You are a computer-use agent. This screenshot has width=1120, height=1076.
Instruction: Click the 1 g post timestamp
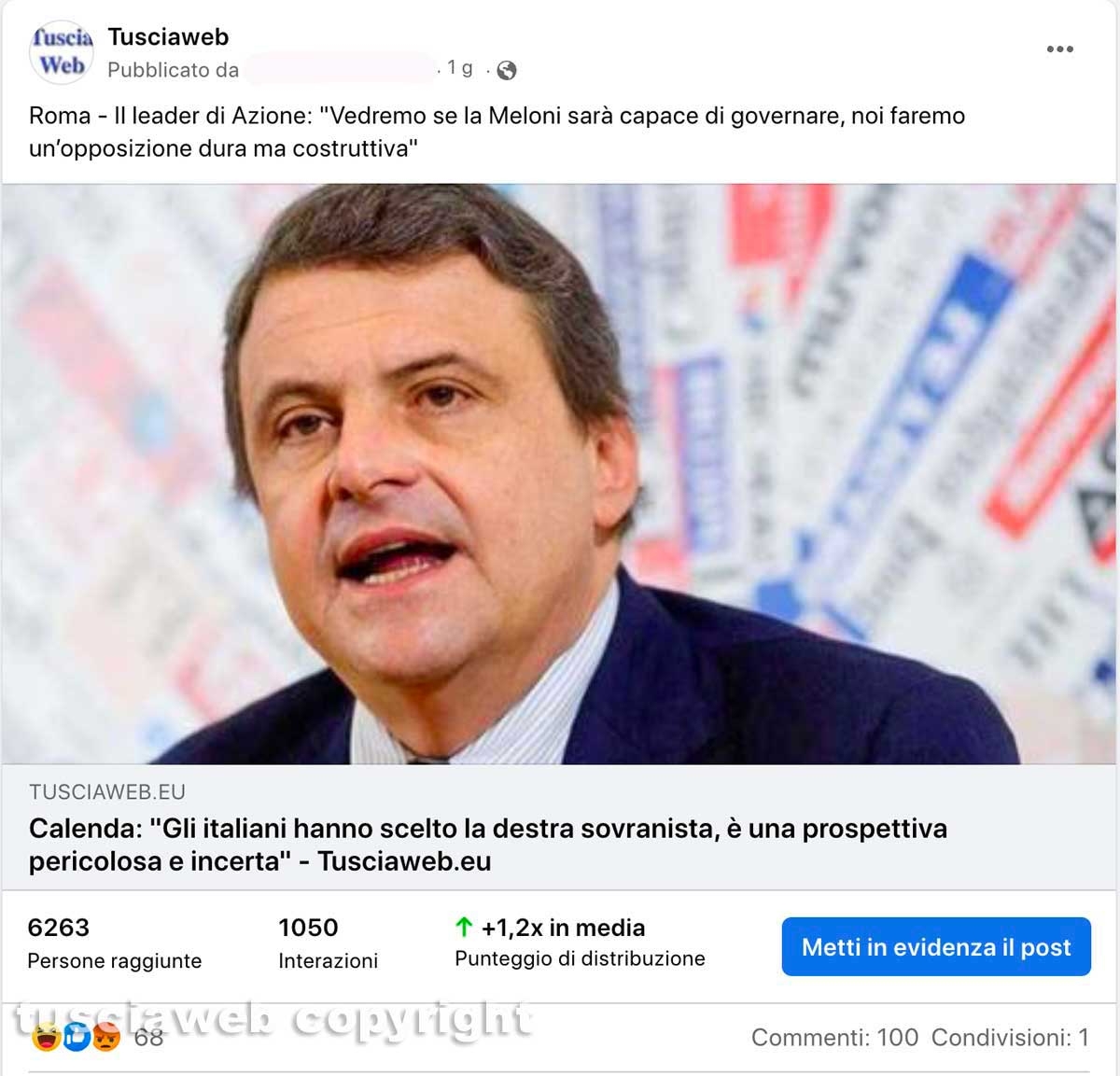(x=460, y=68)
